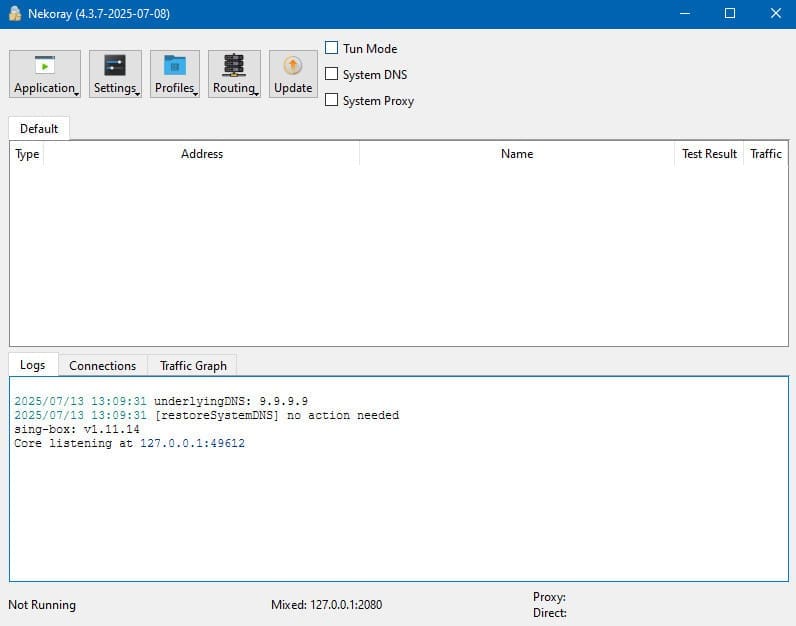The width and height of the screenshot is (796, 626).
Task: Select the Default group tab
Action: click(39, 128)
